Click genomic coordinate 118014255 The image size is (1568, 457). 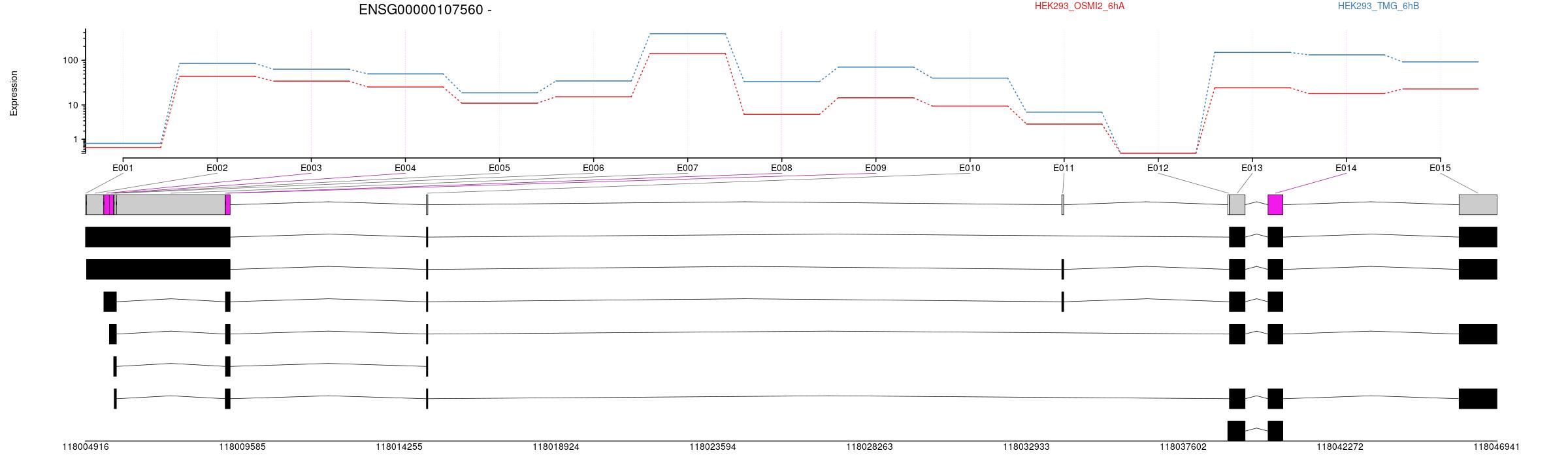pos(399,447)
